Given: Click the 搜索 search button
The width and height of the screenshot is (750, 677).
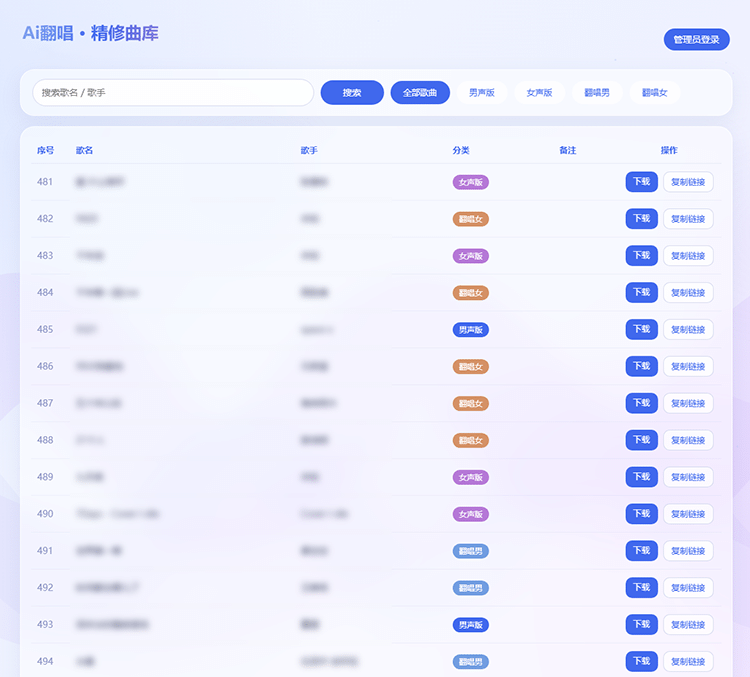Looking at the screenshot, I should point(352,92).
